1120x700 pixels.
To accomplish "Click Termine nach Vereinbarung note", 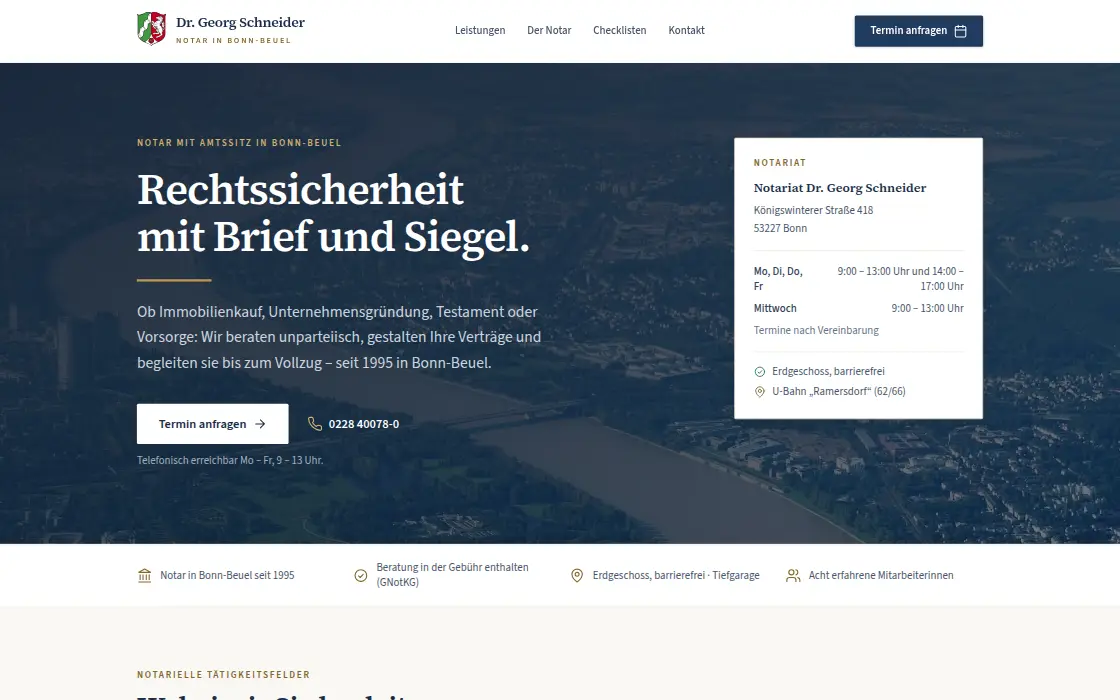I will point(816,330).
